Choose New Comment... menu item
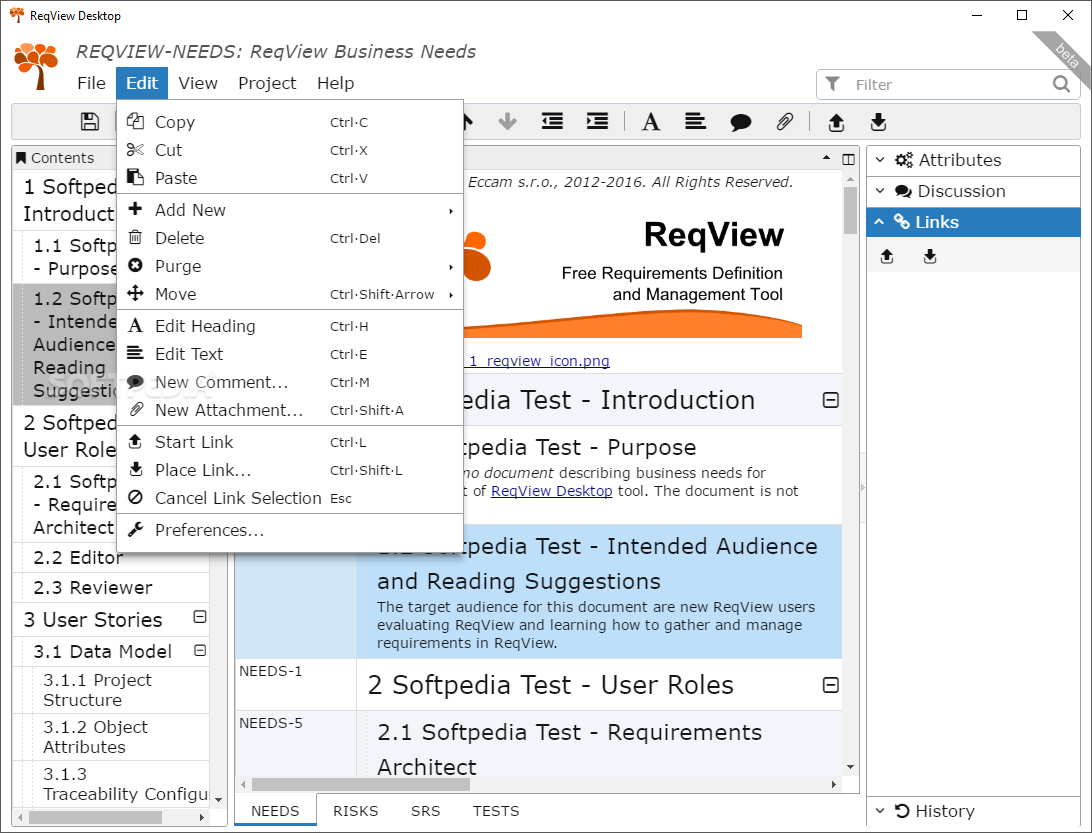Viewport: 1092px width, 833px height. [290, 382]
